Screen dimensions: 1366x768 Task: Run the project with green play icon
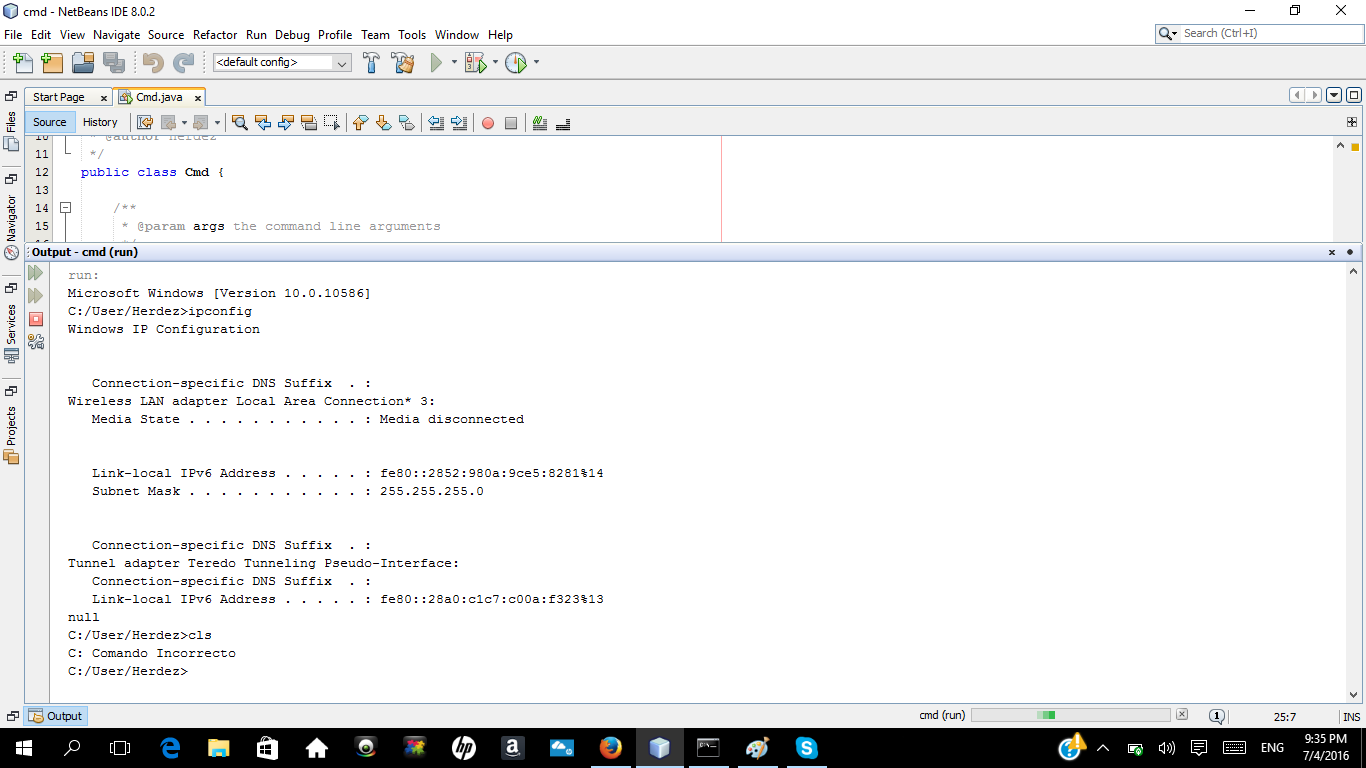click(436, 63)
